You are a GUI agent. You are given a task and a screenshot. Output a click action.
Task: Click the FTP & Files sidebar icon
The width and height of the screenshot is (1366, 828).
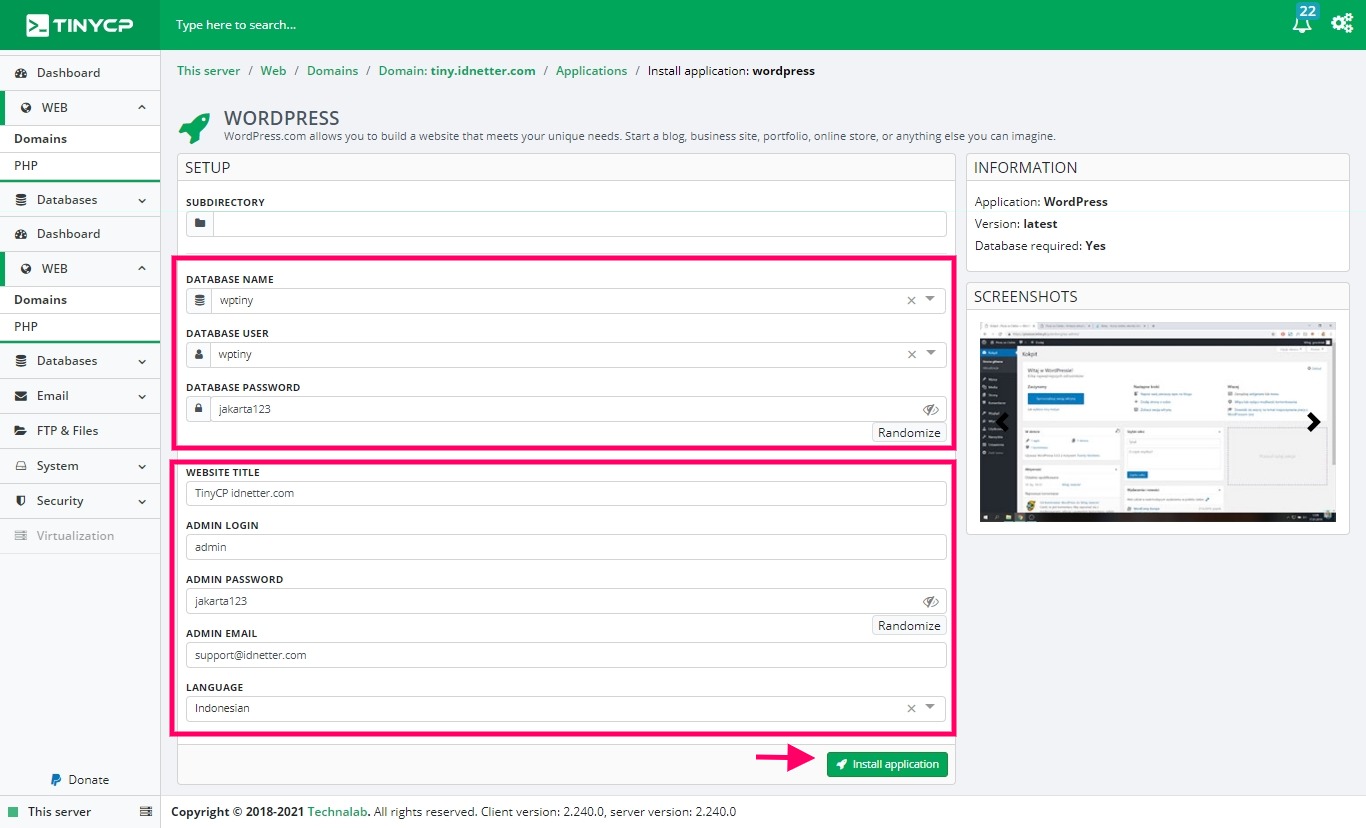point(21,430)
